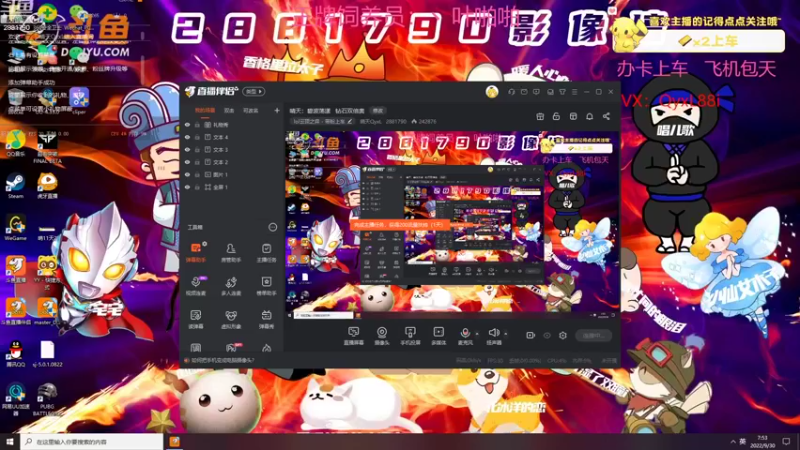Open toolbox more options circle button
800x450 pixels.
pos(272,227)
